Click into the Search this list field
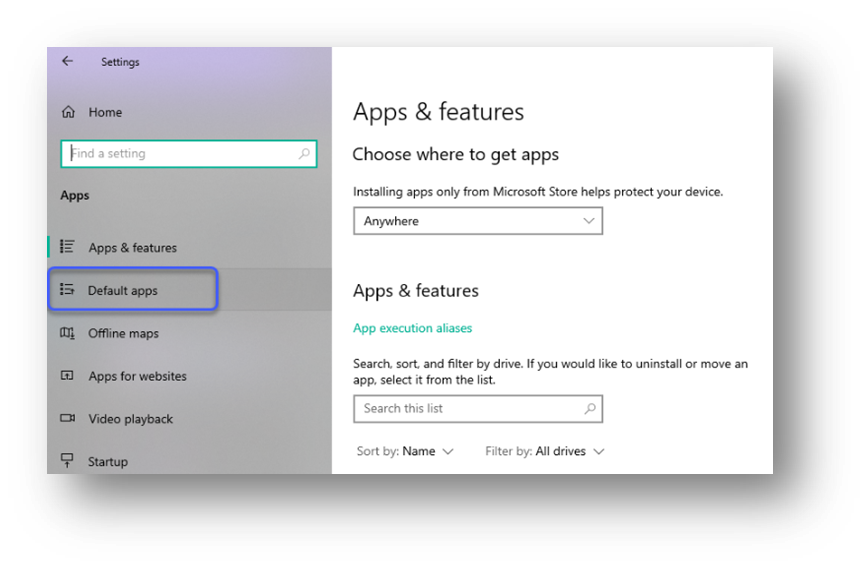 click(x=465, y=408)
